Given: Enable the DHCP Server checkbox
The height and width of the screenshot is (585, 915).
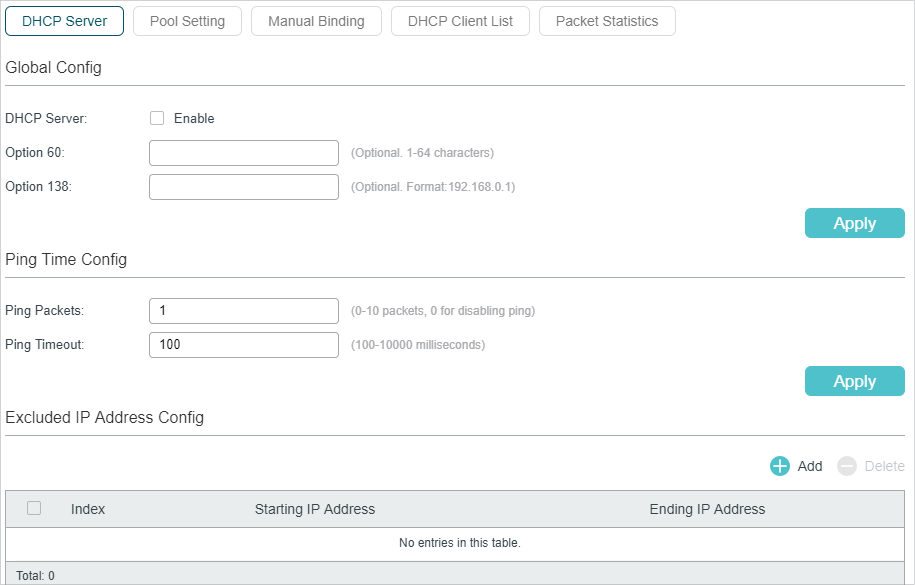Looking at the screenshot, I should pos(157,118).
